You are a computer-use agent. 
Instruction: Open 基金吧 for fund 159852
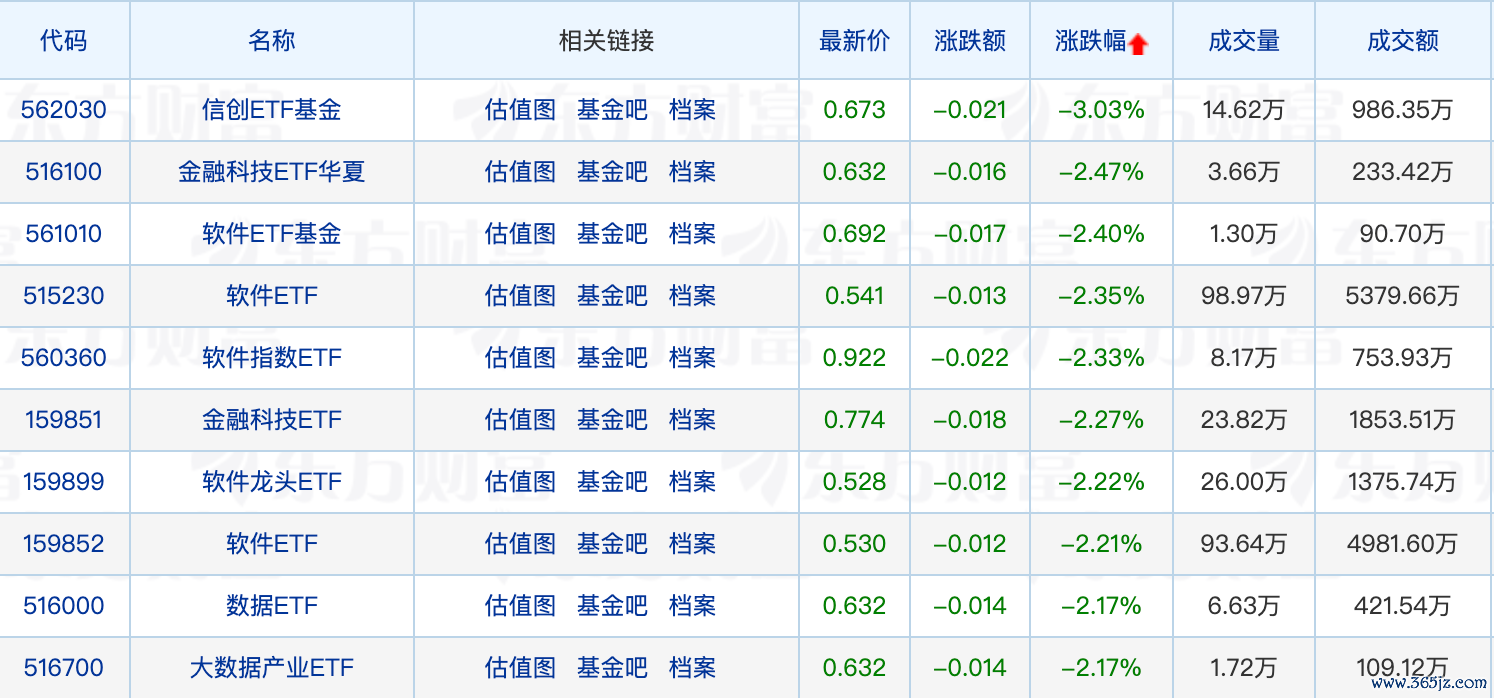click(612, 544)
